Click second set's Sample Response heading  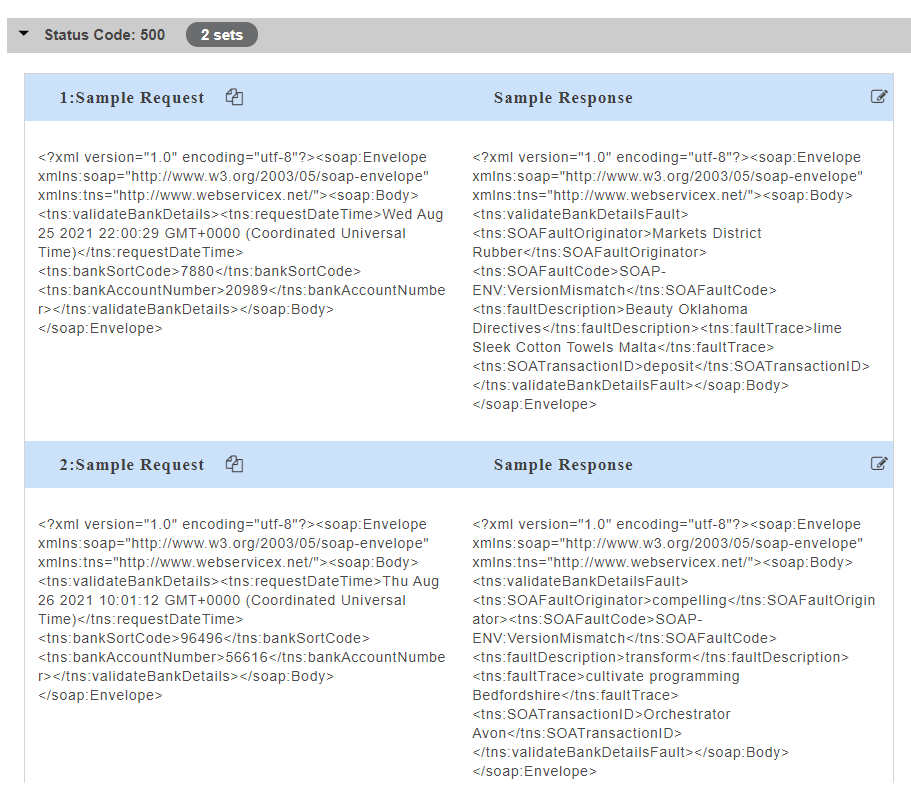tap(563, 465)
